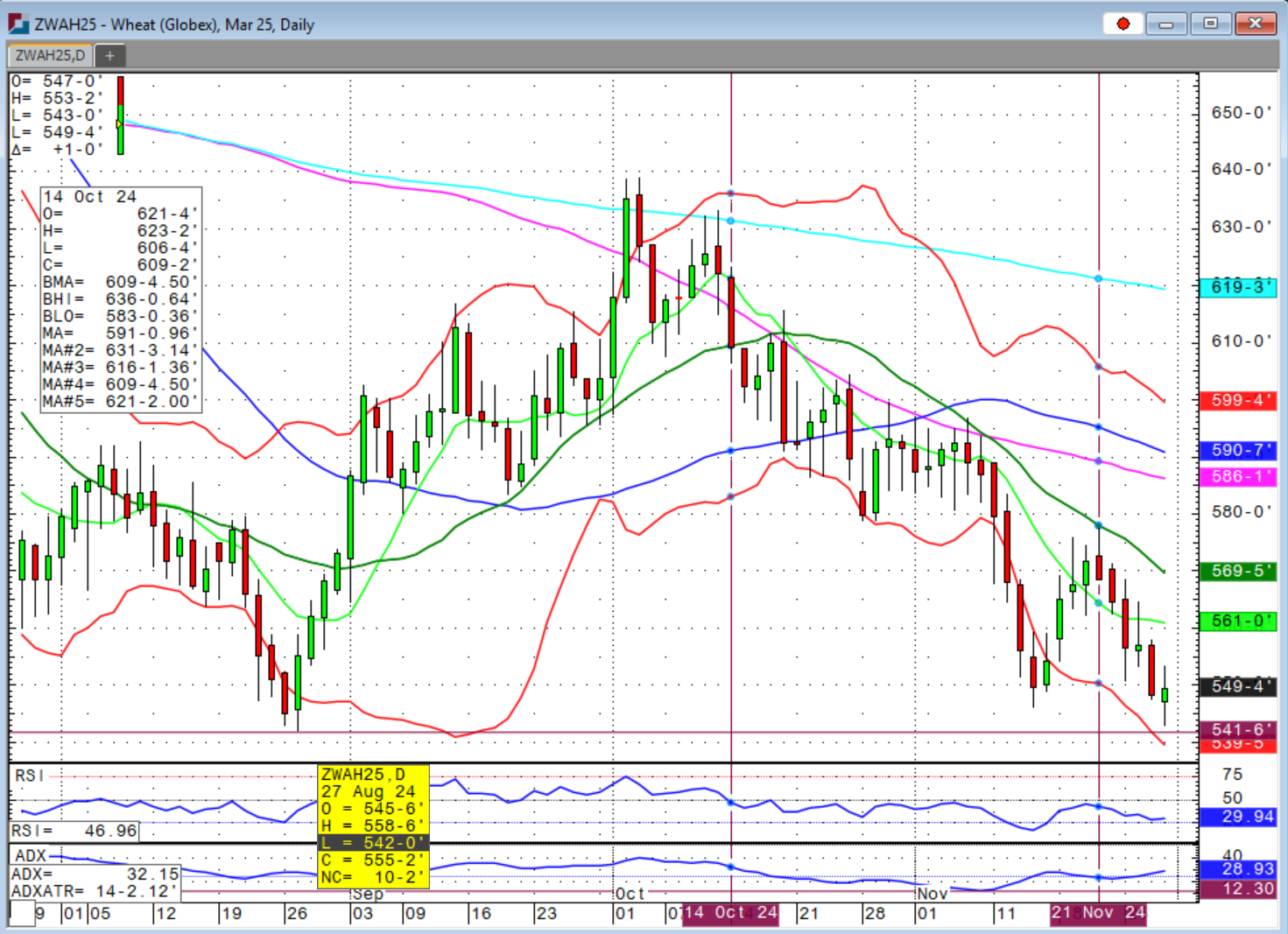Image resolution: width=1288 pixels, height=934 pixels.
Task: Click the 580-0' price axis label
Action: coord(1241,511)
